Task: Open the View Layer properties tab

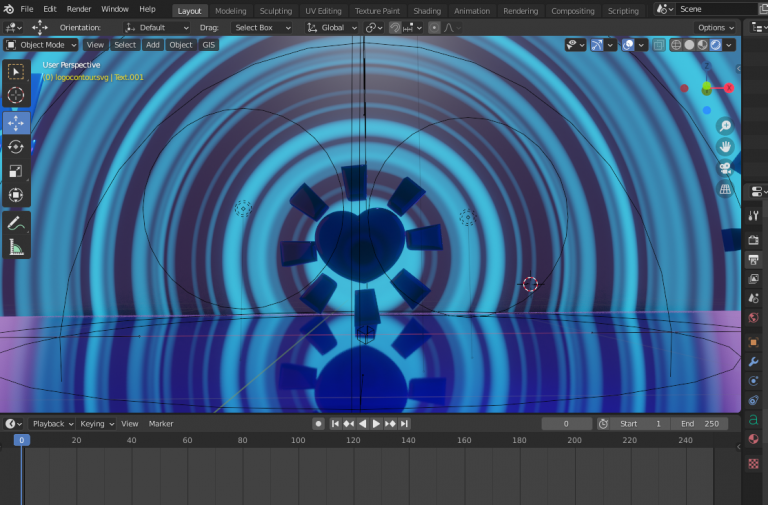Action: [x=753, y=279]
